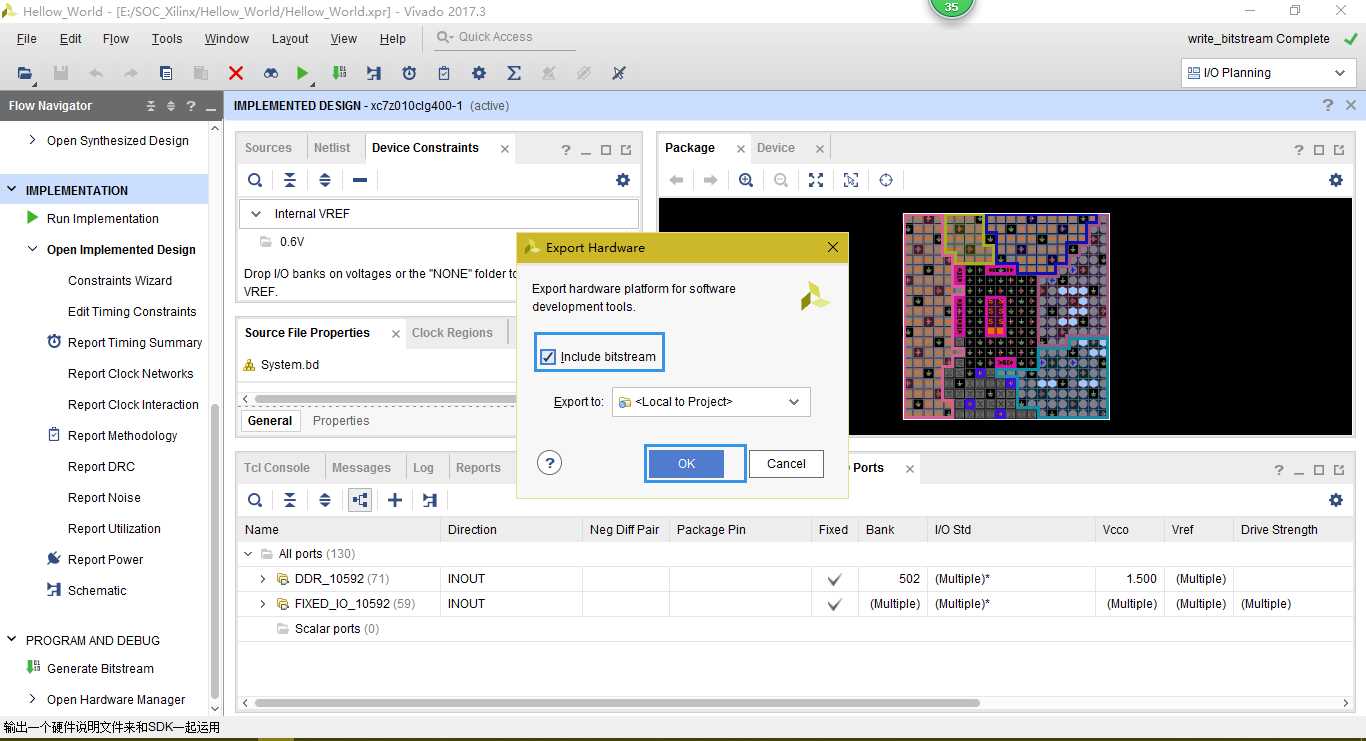Click Export Hardware dialog help icon

(x=549, y=463)
